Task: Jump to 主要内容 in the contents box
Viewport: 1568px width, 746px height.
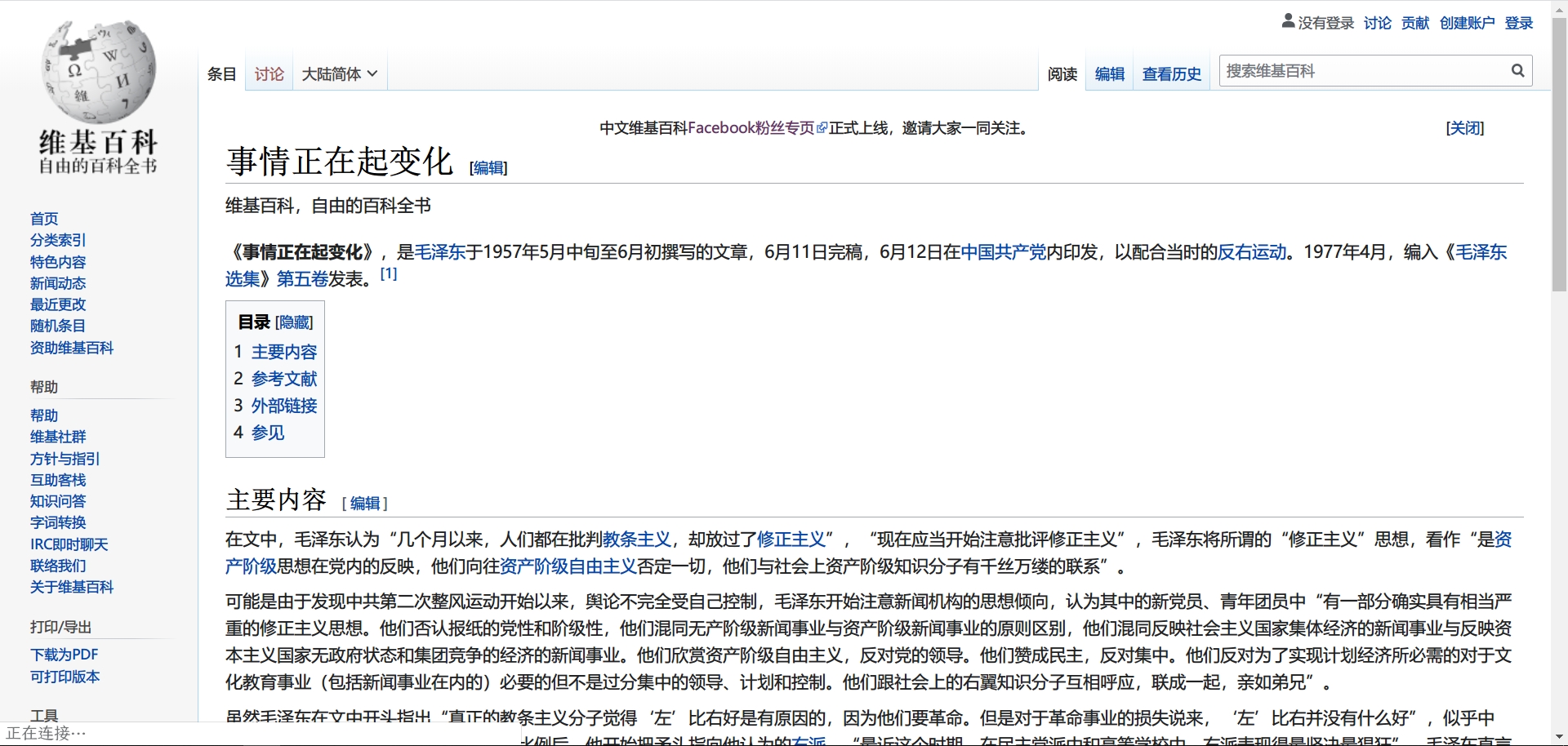Action: (x=283, y=352)
